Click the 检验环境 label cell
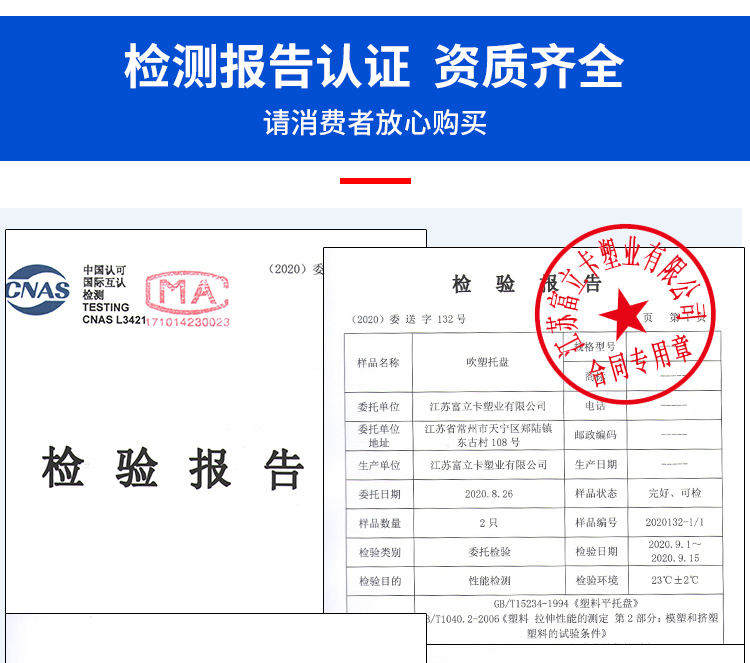 (x=597, y=581)
